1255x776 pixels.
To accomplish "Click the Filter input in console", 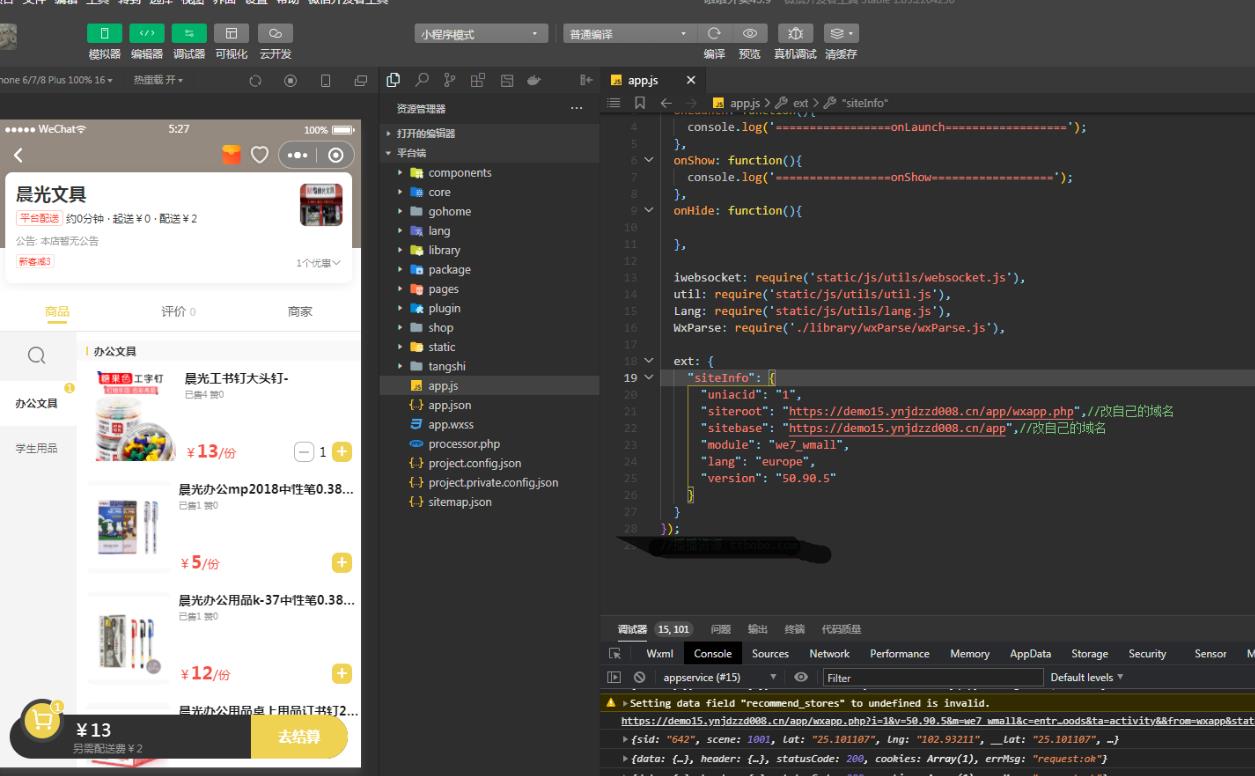I will pyautogui.click(x=933, y=677).
